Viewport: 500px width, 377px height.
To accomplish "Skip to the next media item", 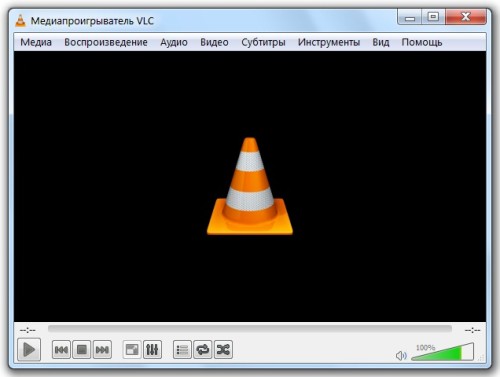I will pos(102,350).
